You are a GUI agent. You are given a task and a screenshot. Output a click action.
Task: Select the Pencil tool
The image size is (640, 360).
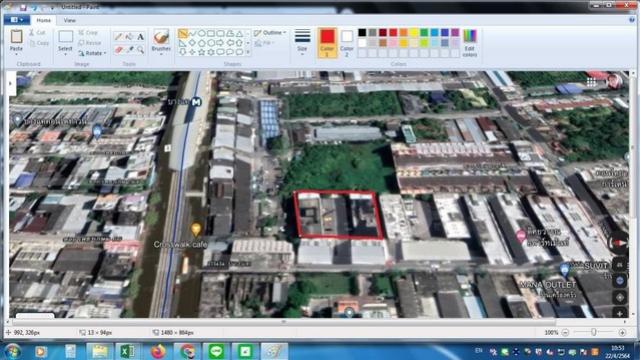pos(118,37)
